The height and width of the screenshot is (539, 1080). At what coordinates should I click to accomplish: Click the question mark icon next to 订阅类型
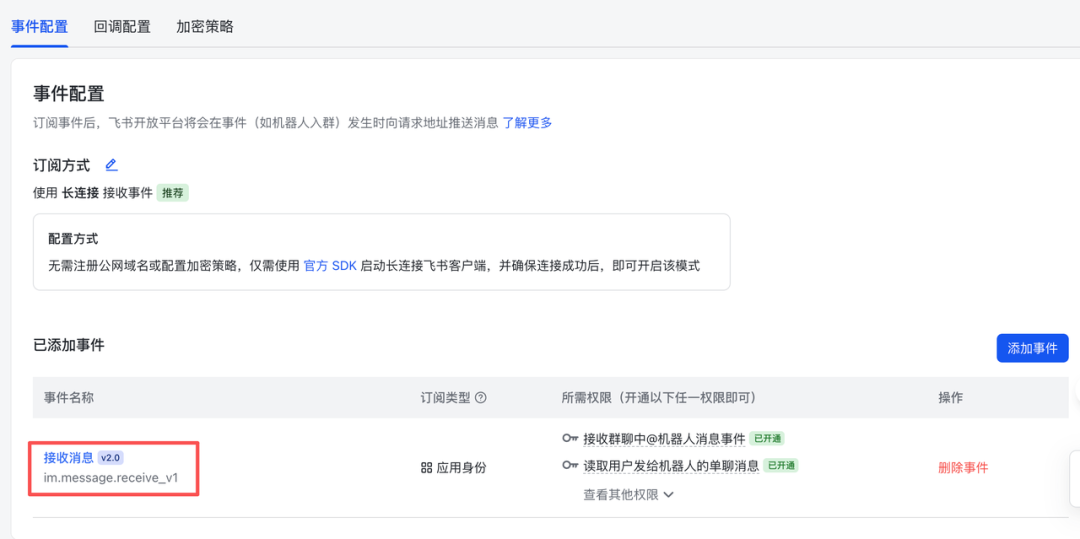point(481,397)
